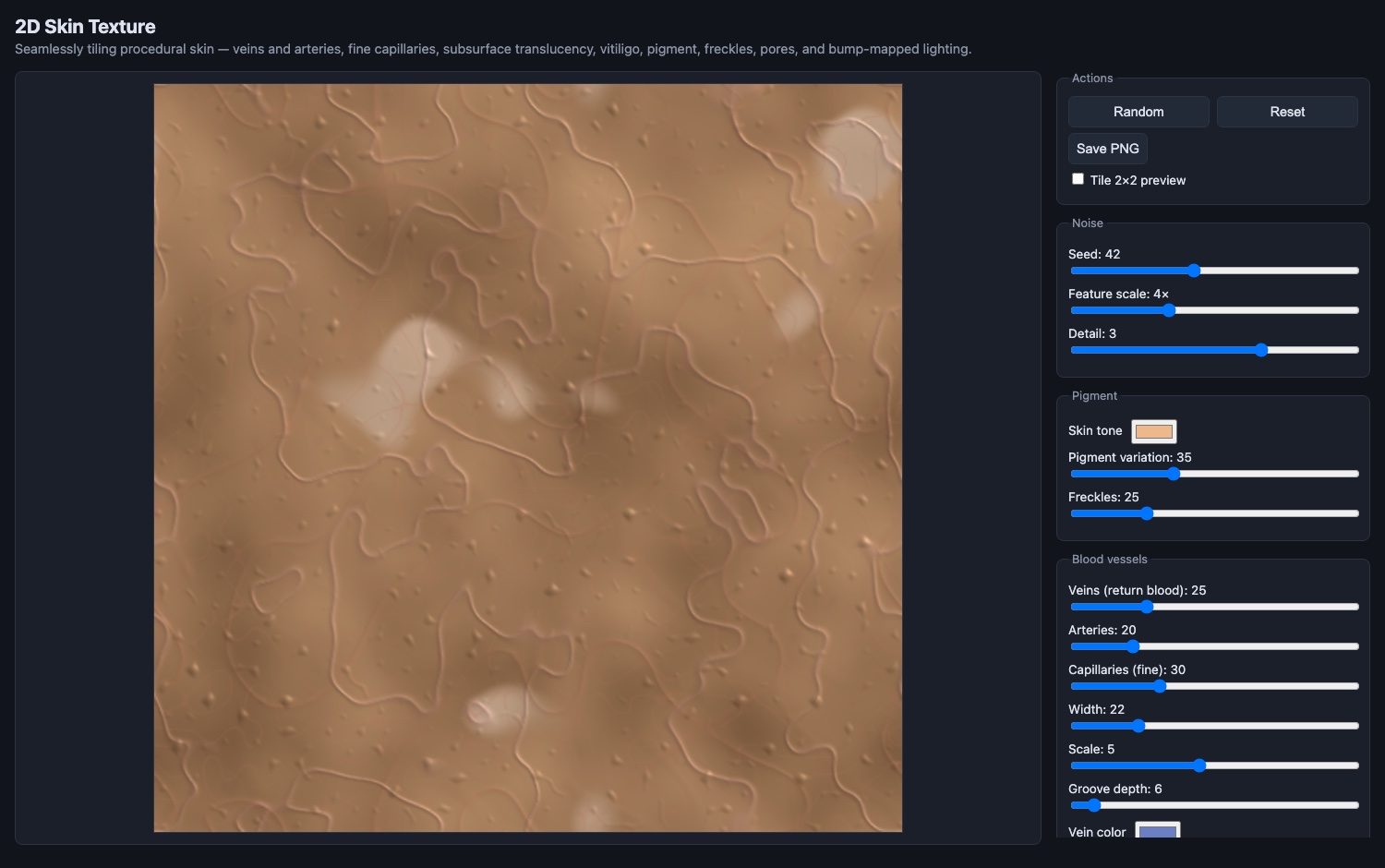Click the Pigment group title

1094,396
